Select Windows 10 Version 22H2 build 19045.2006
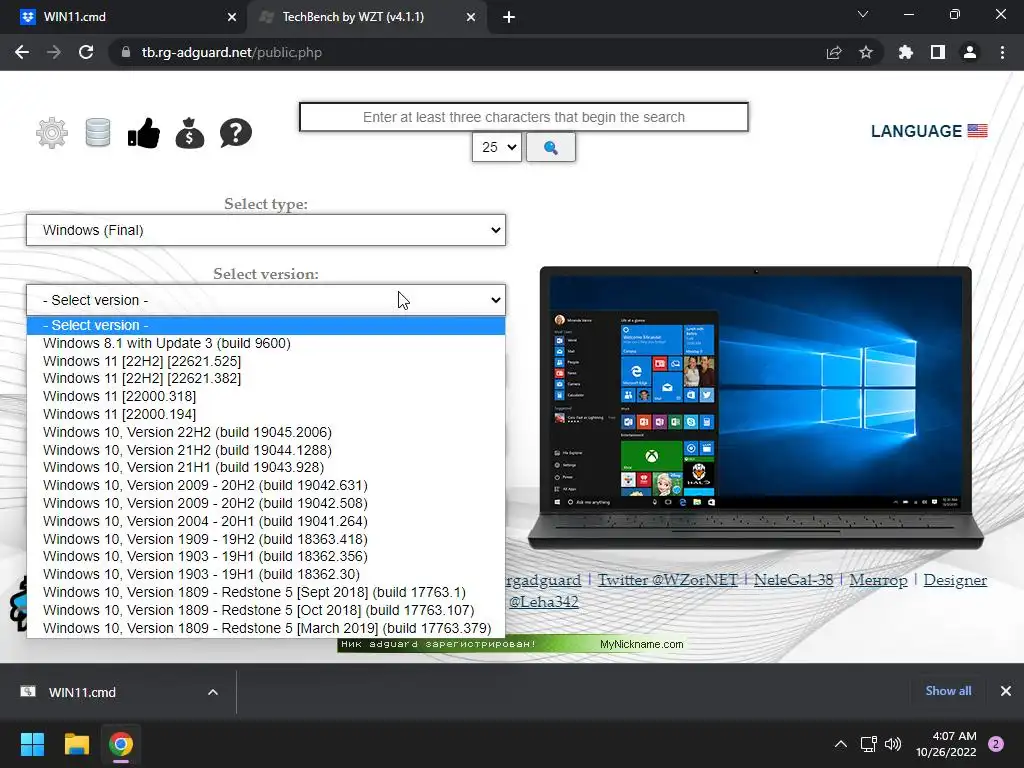The height and width of the screenshot is (768, 1024). [266, 432]
